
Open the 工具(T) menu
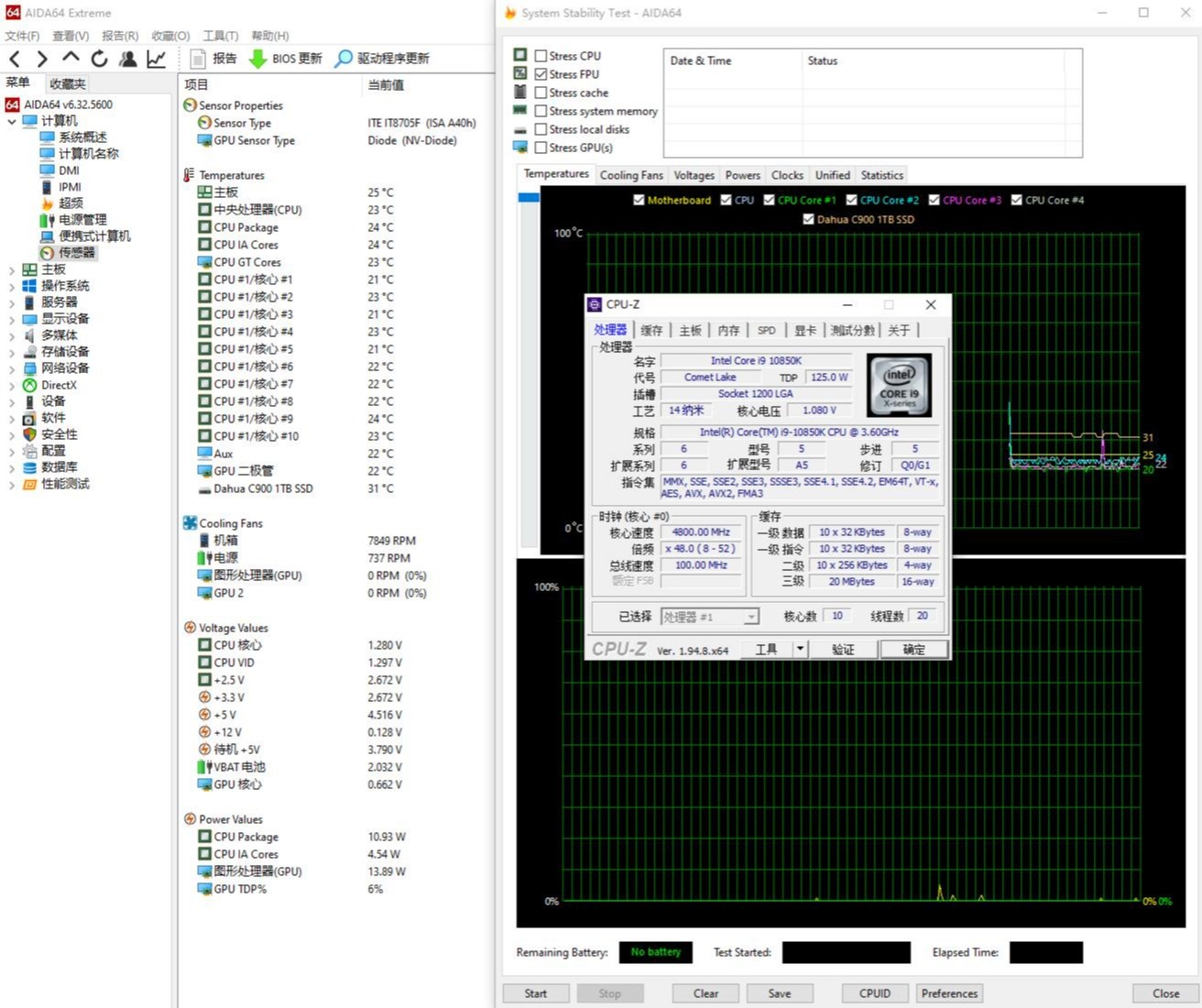point(220,36)
